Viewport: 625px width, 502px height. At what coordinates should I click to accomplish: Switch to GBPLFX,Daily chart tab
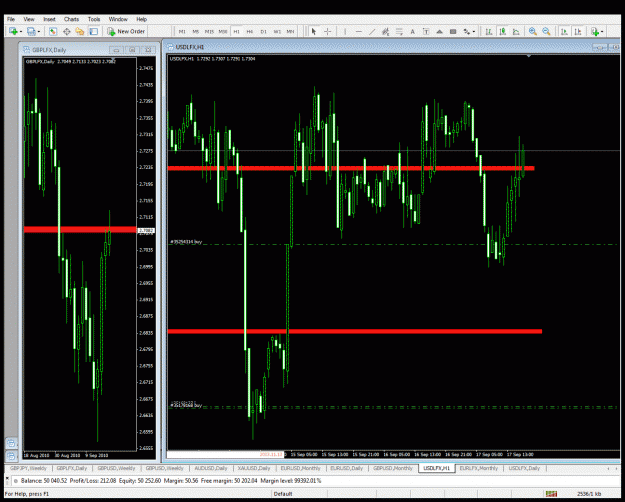pos(72,468)
